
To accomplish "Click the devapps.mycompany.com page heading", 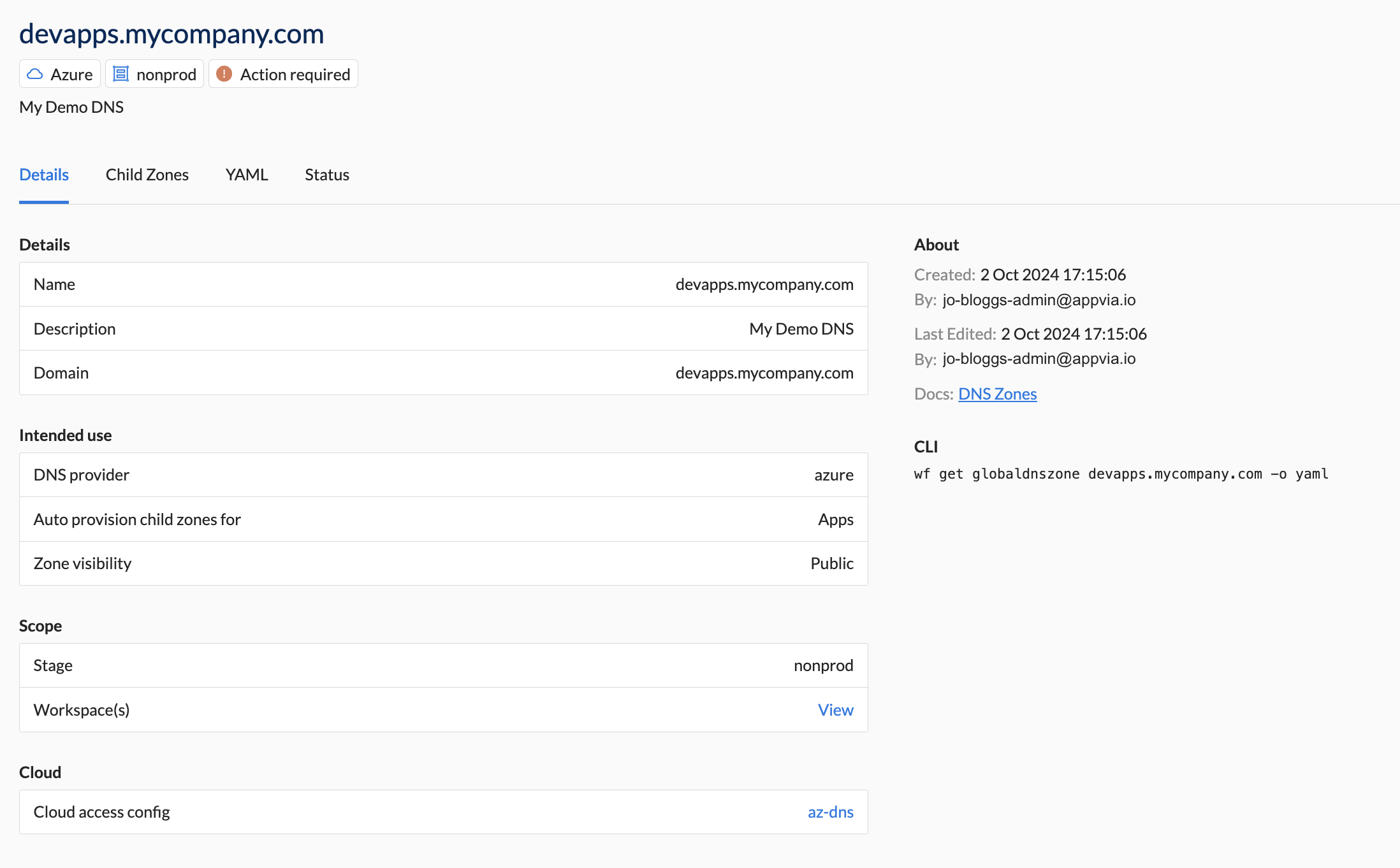I will tap(171, 34).
